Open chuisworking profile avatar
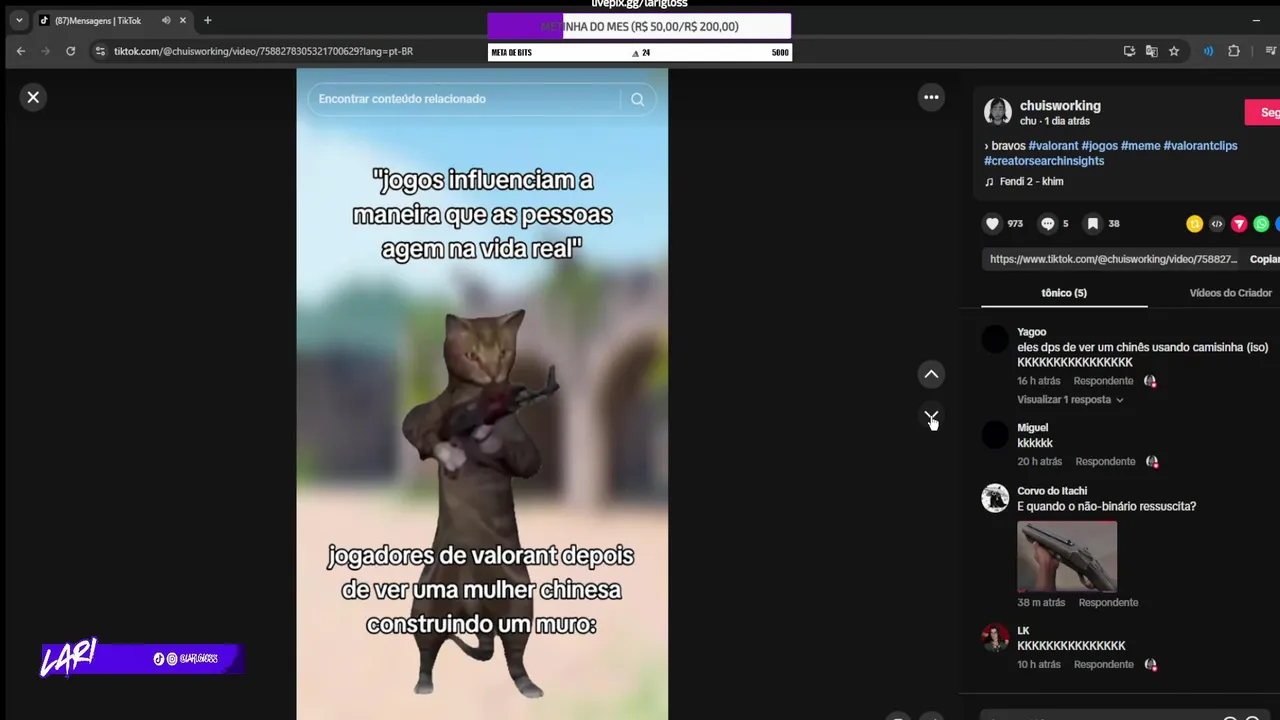 998,112
